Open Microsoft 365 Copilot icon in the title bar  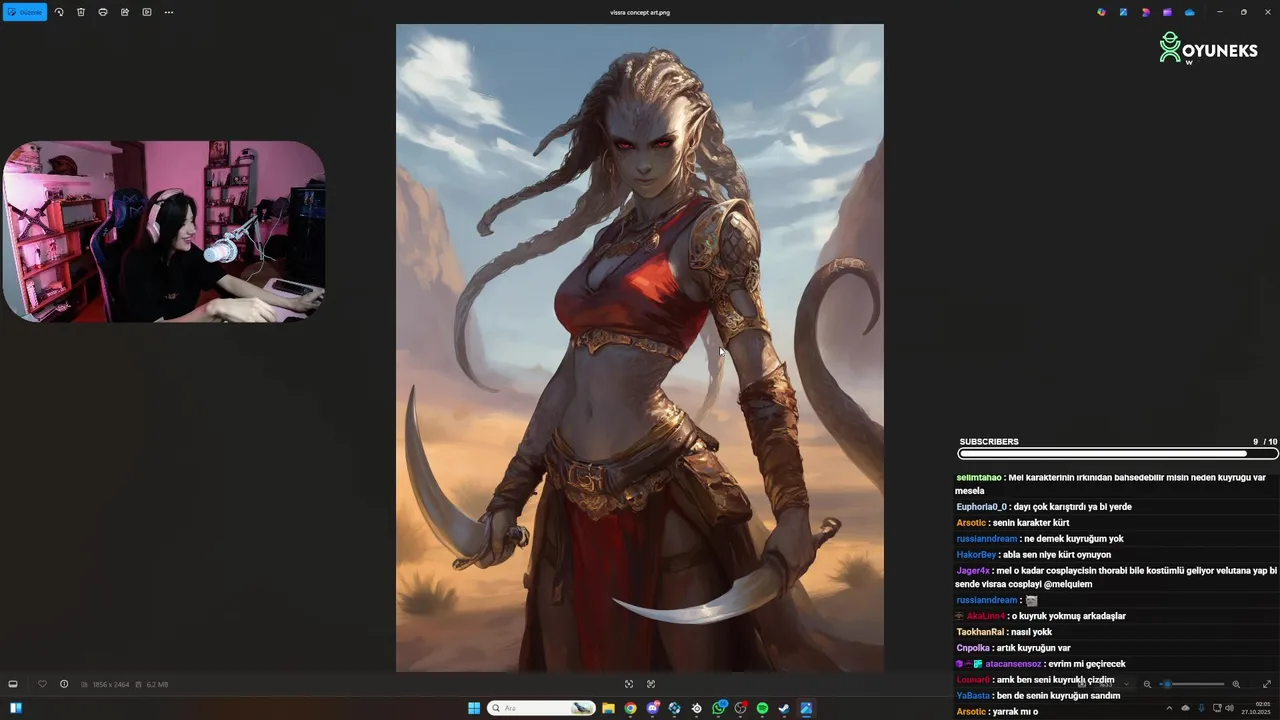(1101, 12)
